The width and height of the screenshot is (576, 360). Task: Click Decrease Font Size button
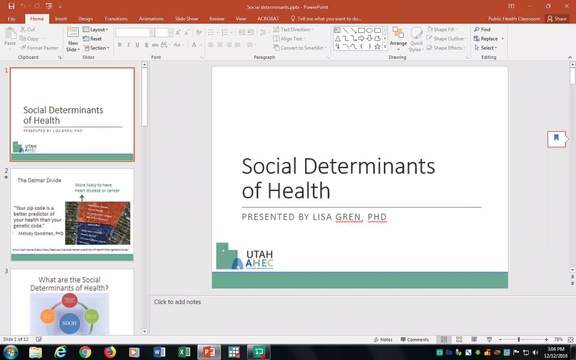(x=187, y=33)
